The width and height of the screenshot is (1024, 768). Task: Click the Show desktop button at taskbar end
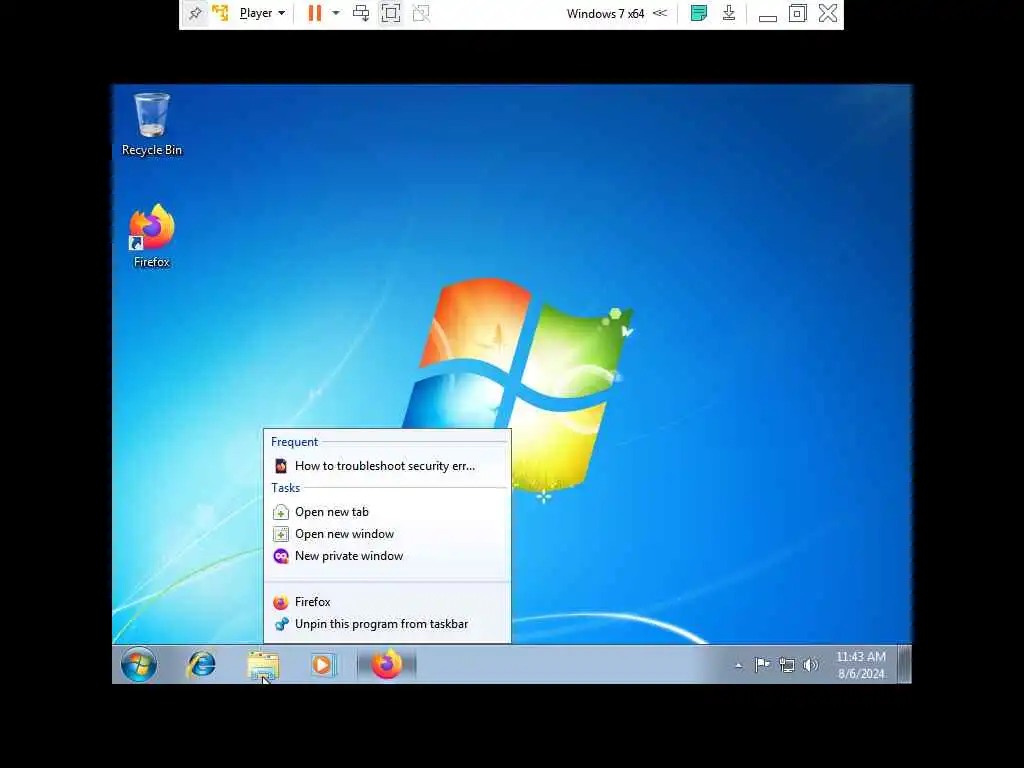coord(904,665)
